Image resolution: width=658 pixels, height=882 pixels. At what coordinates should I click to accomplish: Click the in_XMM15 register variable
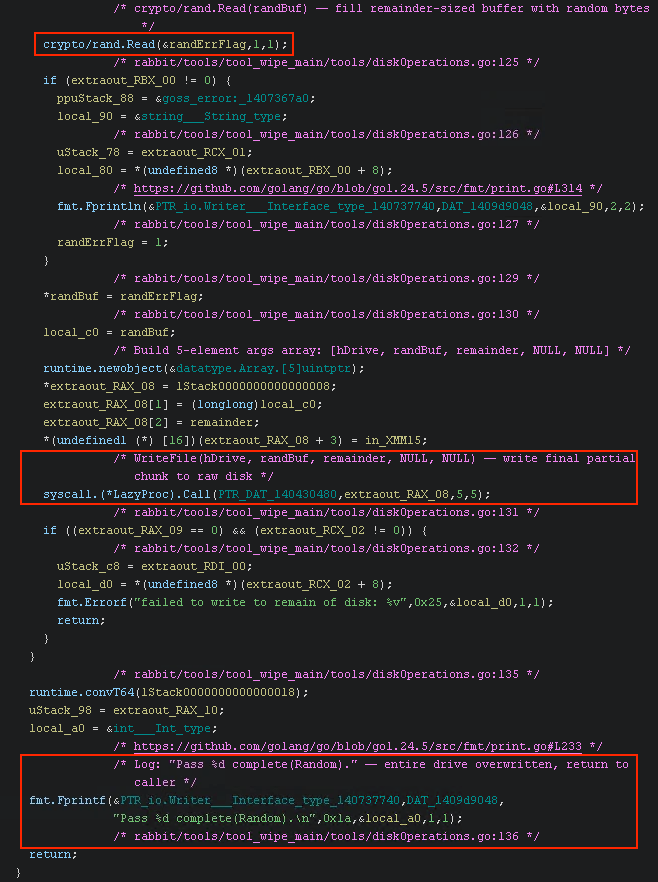(393, 440)
